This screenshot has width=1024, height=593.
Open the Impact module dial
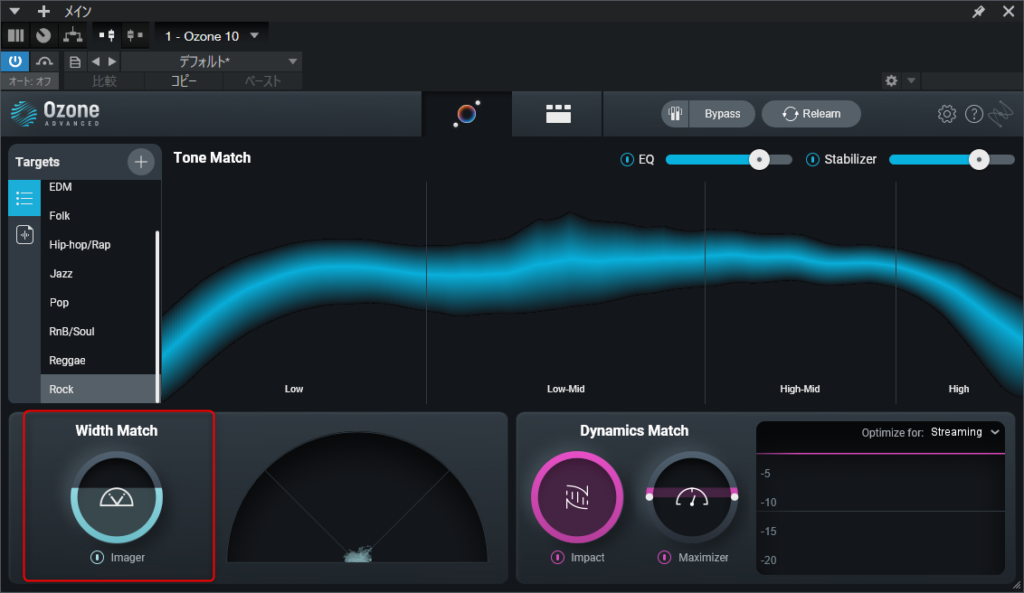click(x=577, y=498)
